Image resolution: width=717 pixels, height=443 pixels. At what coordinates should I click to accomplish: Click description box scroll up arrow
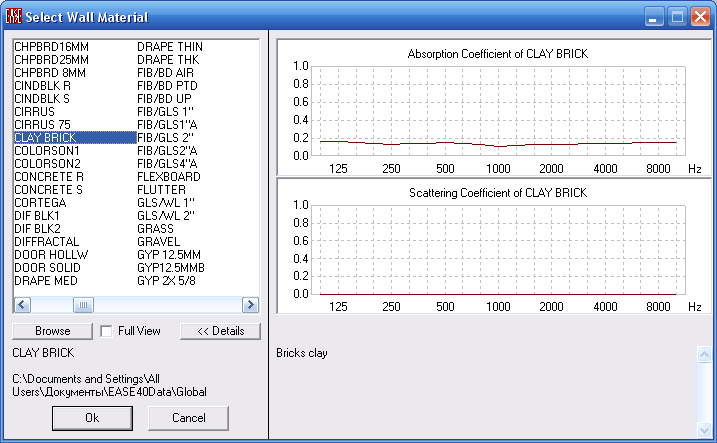pos(704,354)
